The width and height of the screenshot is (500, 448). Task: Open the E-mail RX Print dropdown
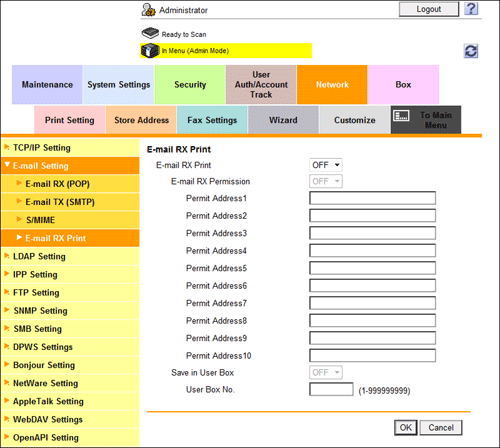pos(326,165)
